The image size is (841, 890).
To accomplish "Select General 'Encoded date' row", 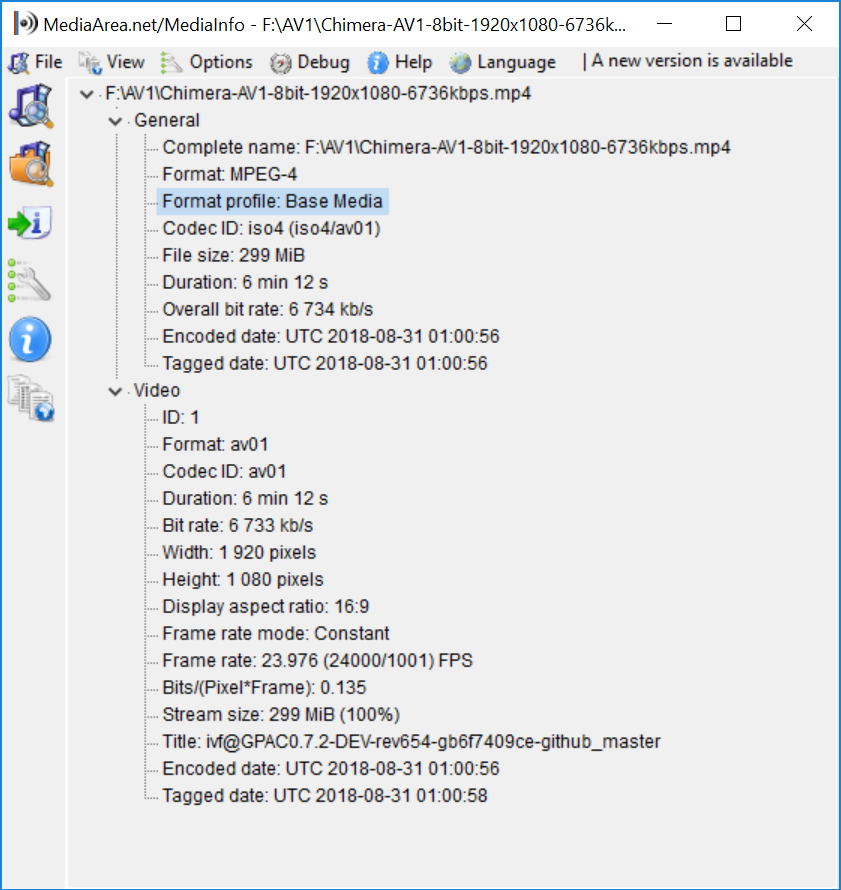I will pos(331,337).
